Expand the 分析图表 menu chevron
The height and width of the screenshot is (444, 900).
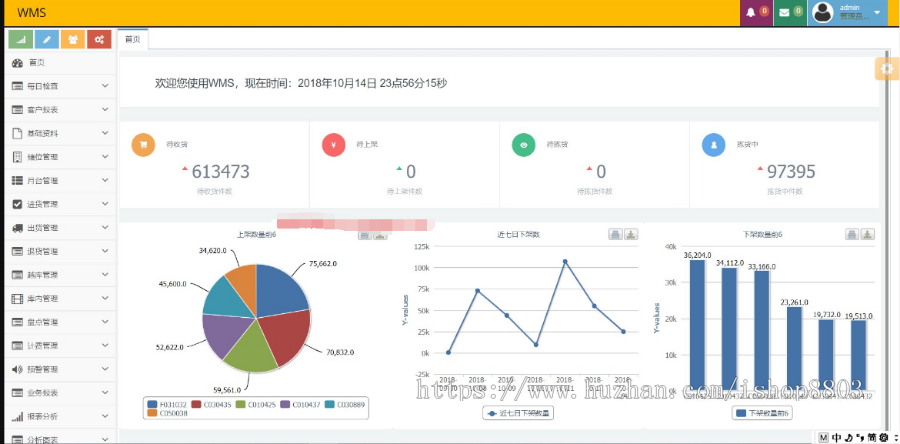(105, 439)
